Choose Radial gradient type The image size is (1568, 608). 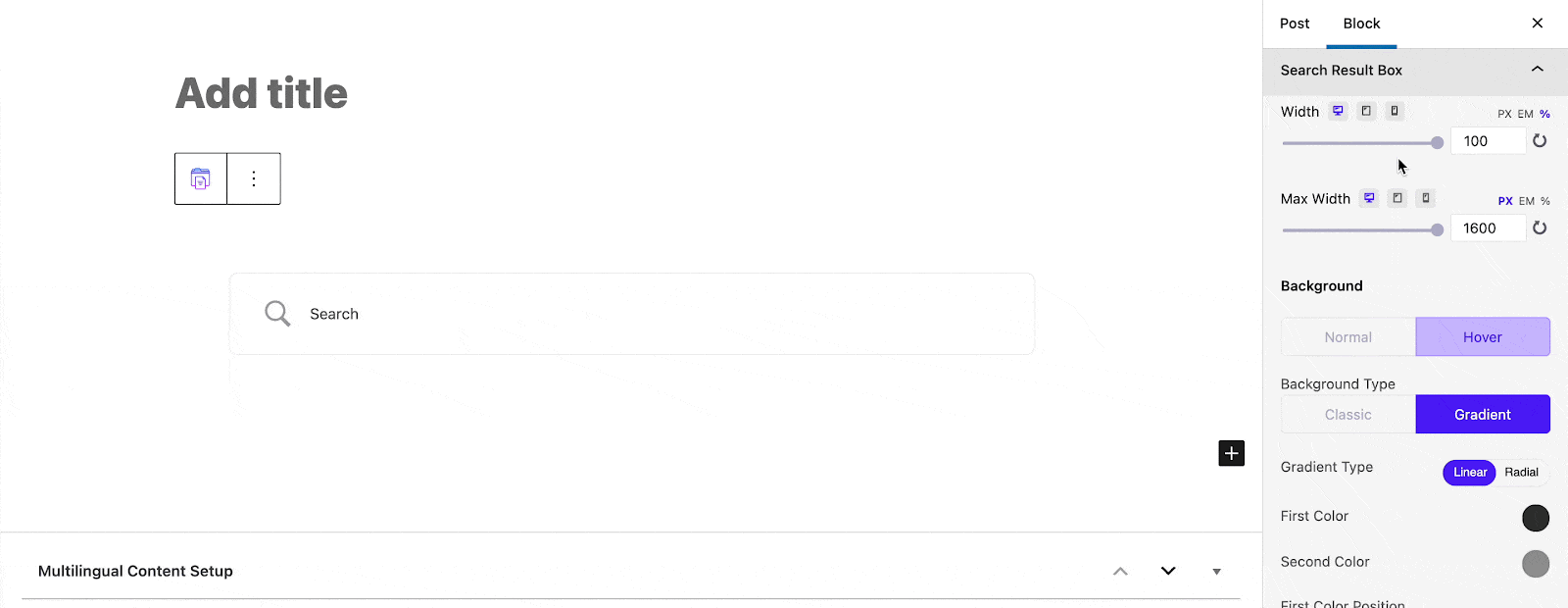[x=1521, y=472]
